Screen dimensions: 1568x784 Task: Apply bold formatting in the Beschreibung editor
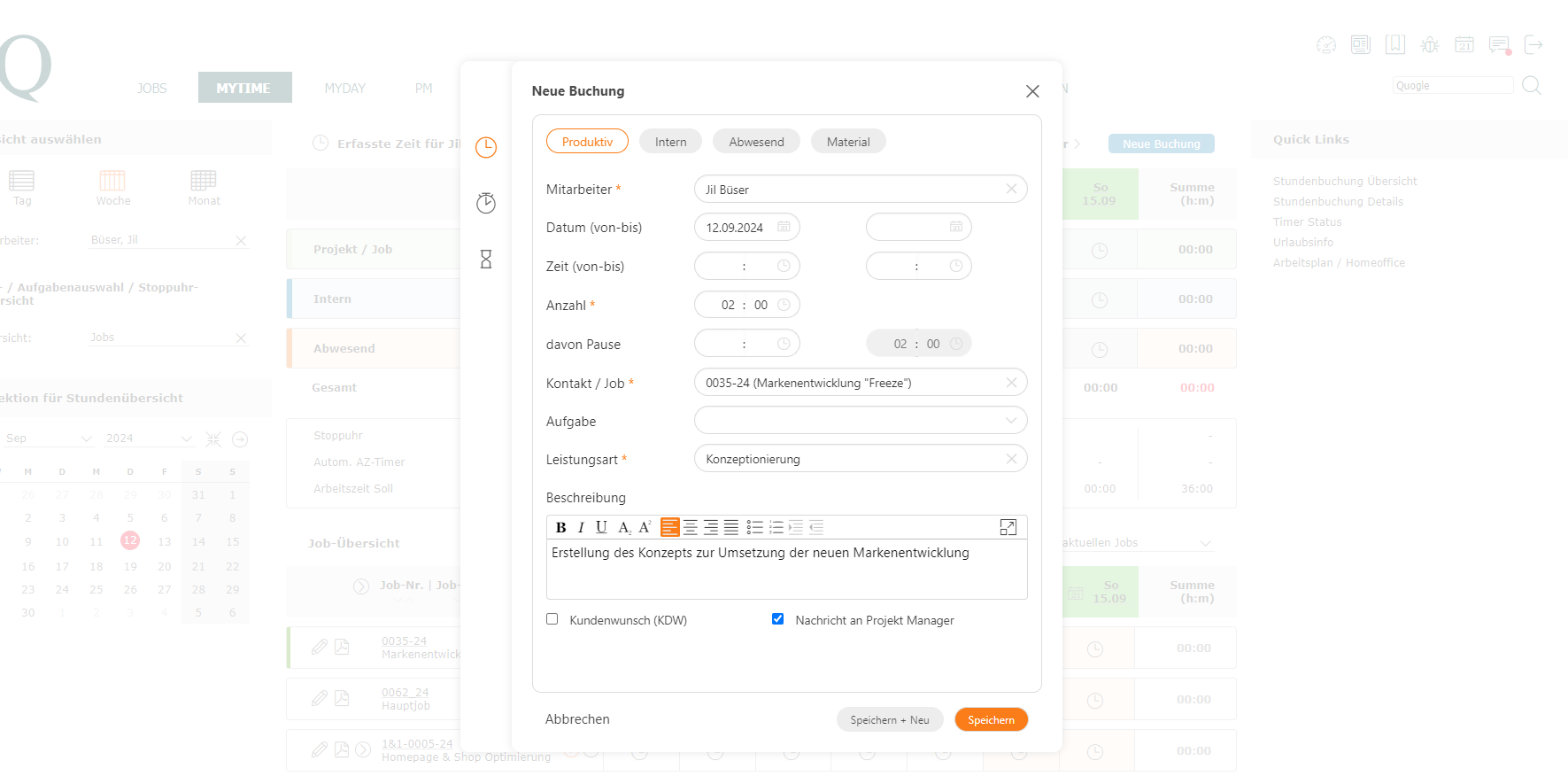560,528
